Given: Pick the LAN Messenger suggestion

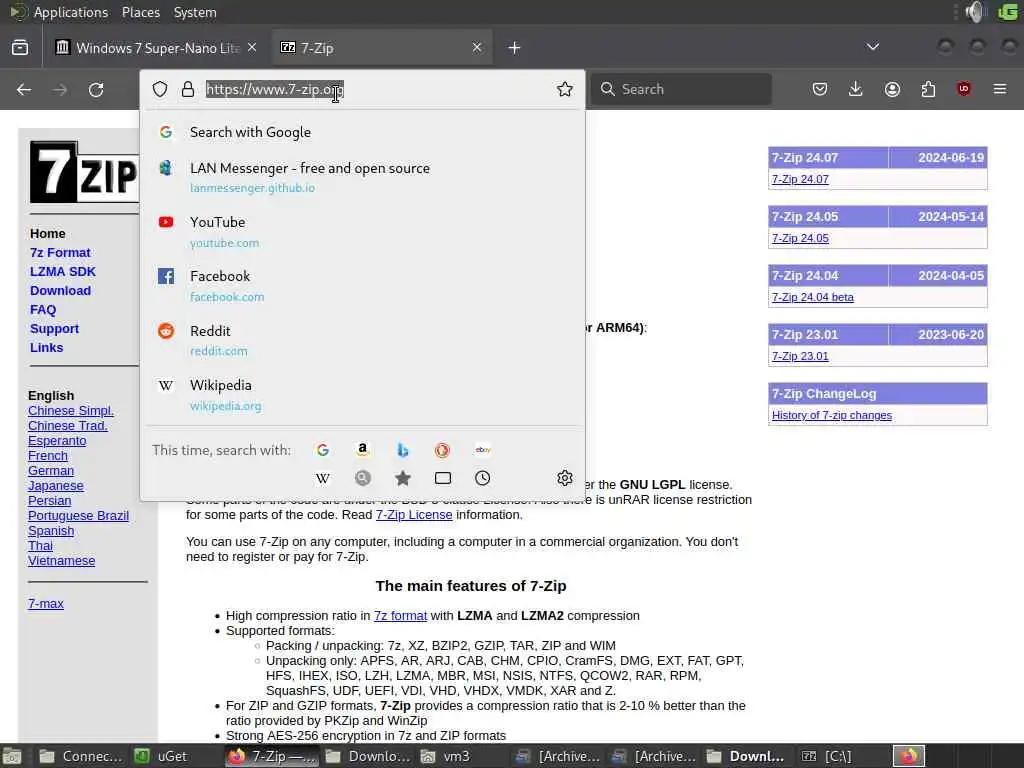Looking at the screenshot, I should (x=362, y=177).
